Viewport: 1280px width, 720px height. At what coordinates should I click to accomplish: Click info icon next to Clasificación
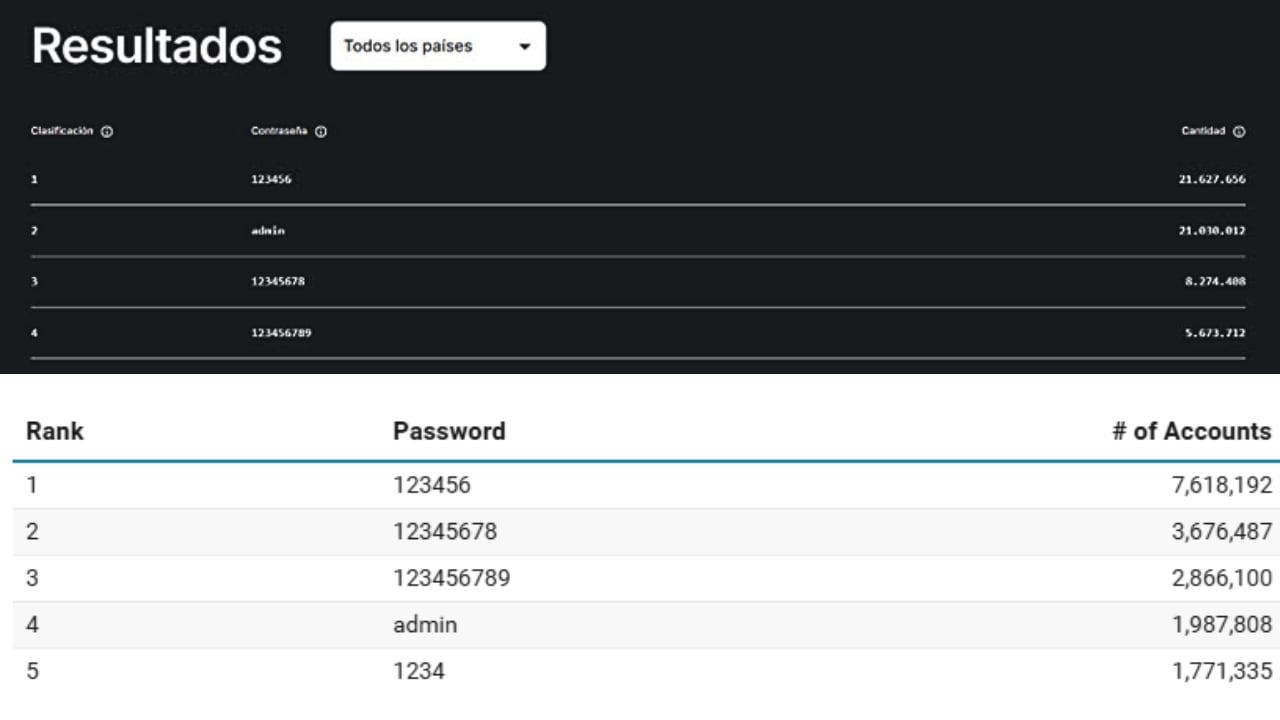[x=107, y=131]
